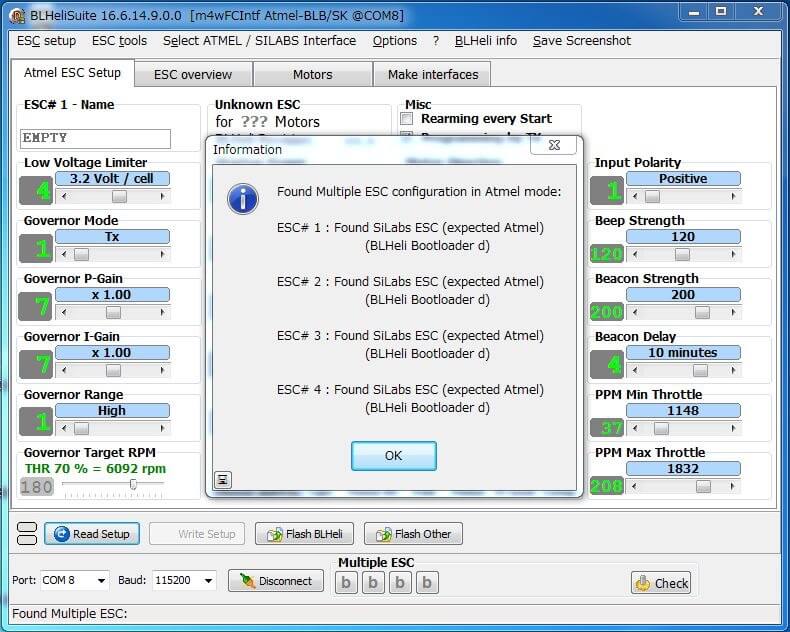Viewport: 790px width, 632px height.
Task: Click the 'High' Governor Range value
Action: (x=112, y=410)
